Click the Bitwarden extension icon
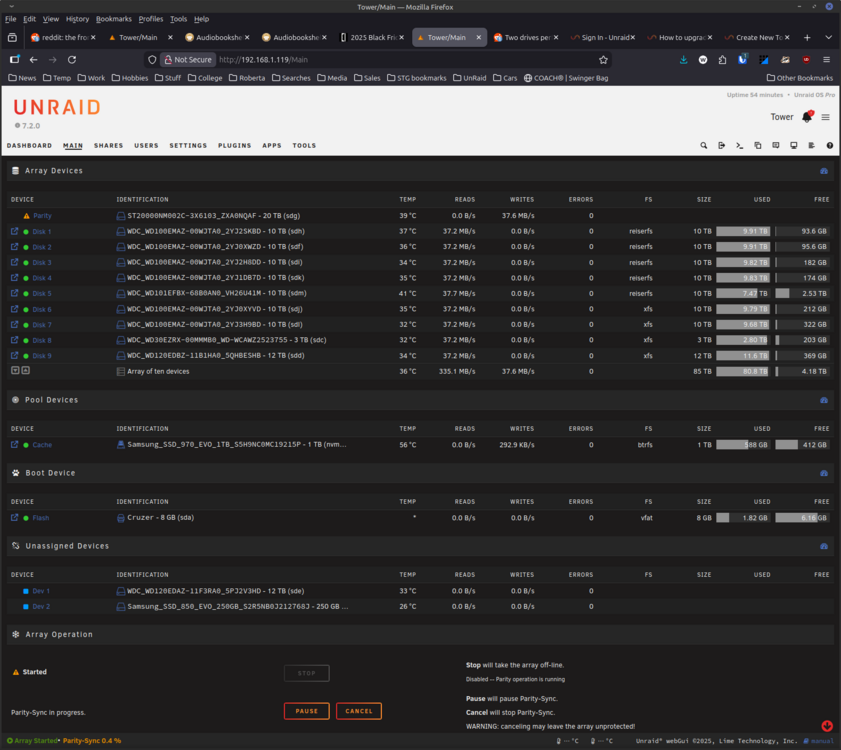Viewport: 841px width, 750px height. [x=742, y=60]
